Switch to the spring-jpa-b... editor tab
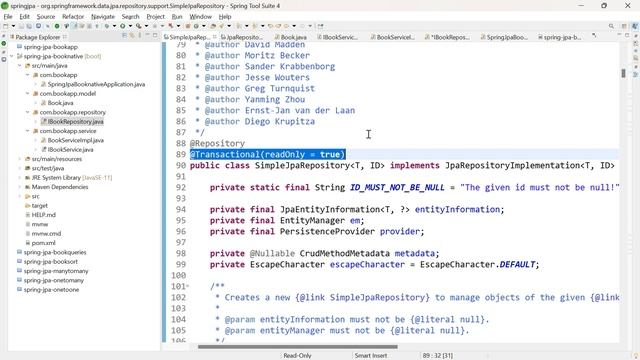640x360 pixels. 559,37
